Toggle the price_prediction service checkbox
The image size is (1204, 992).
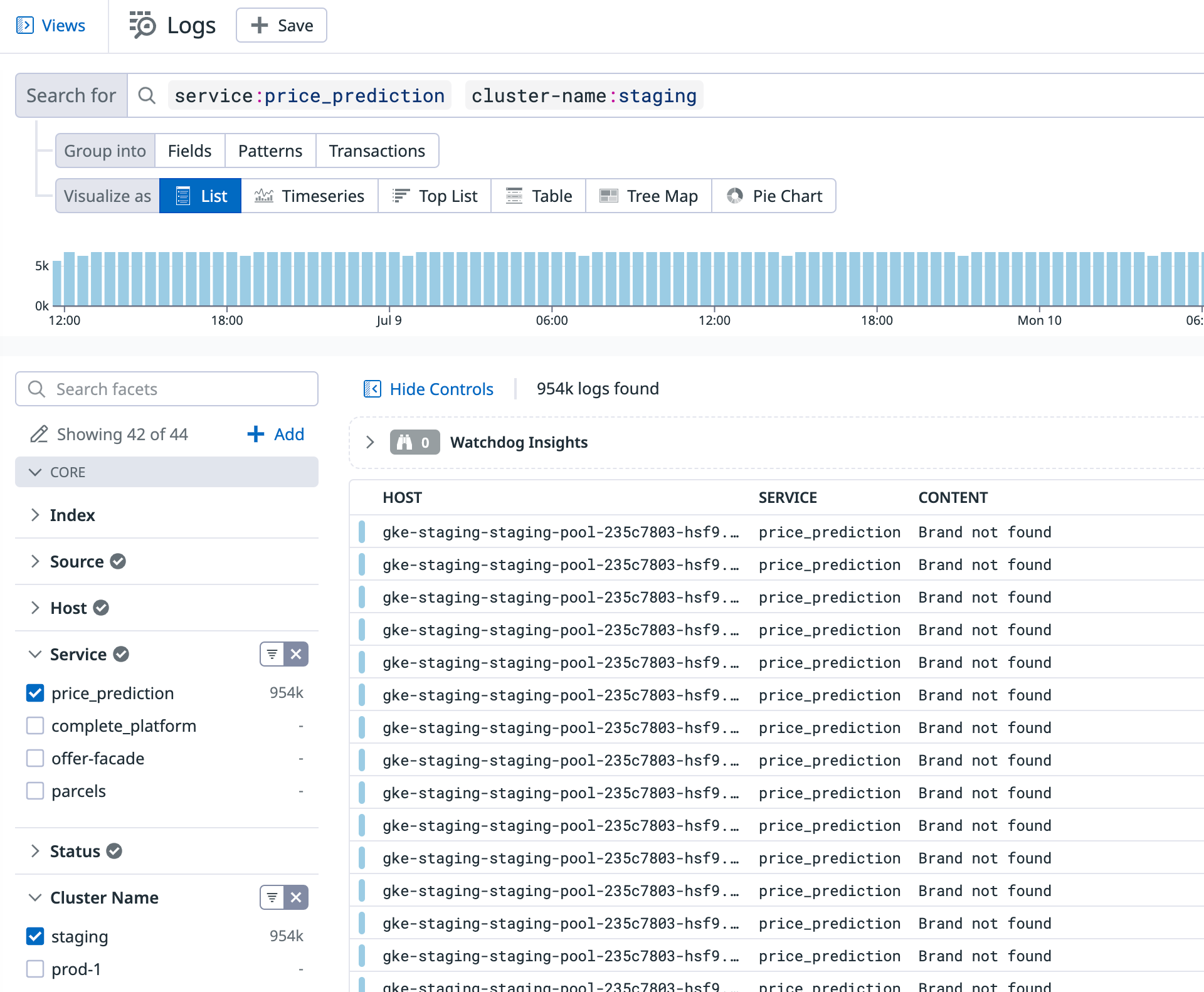click(35, 693)
